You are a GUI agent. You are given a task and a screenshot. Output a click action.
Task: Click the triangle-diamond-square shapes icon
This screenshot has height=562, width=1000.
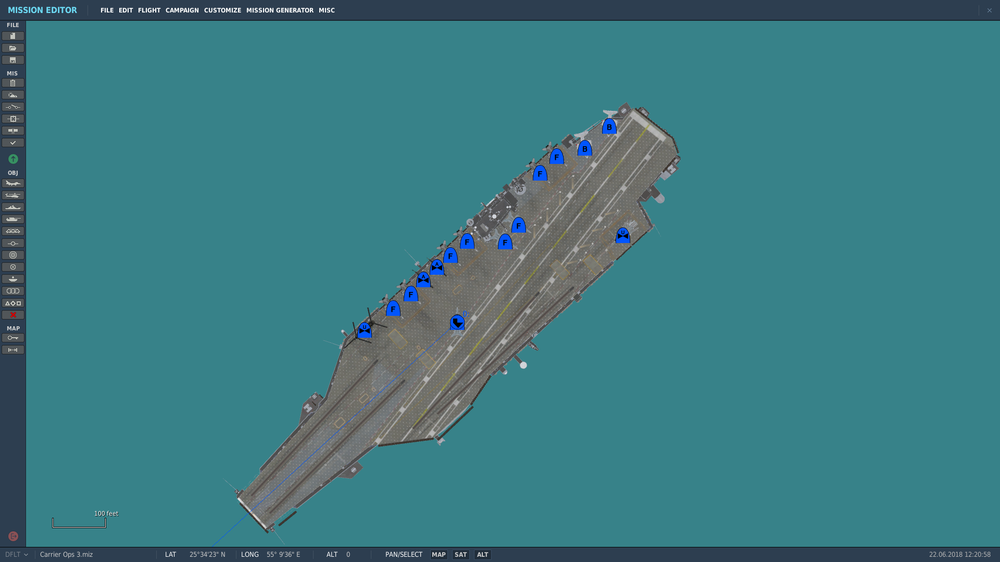(x=13, y=303)
